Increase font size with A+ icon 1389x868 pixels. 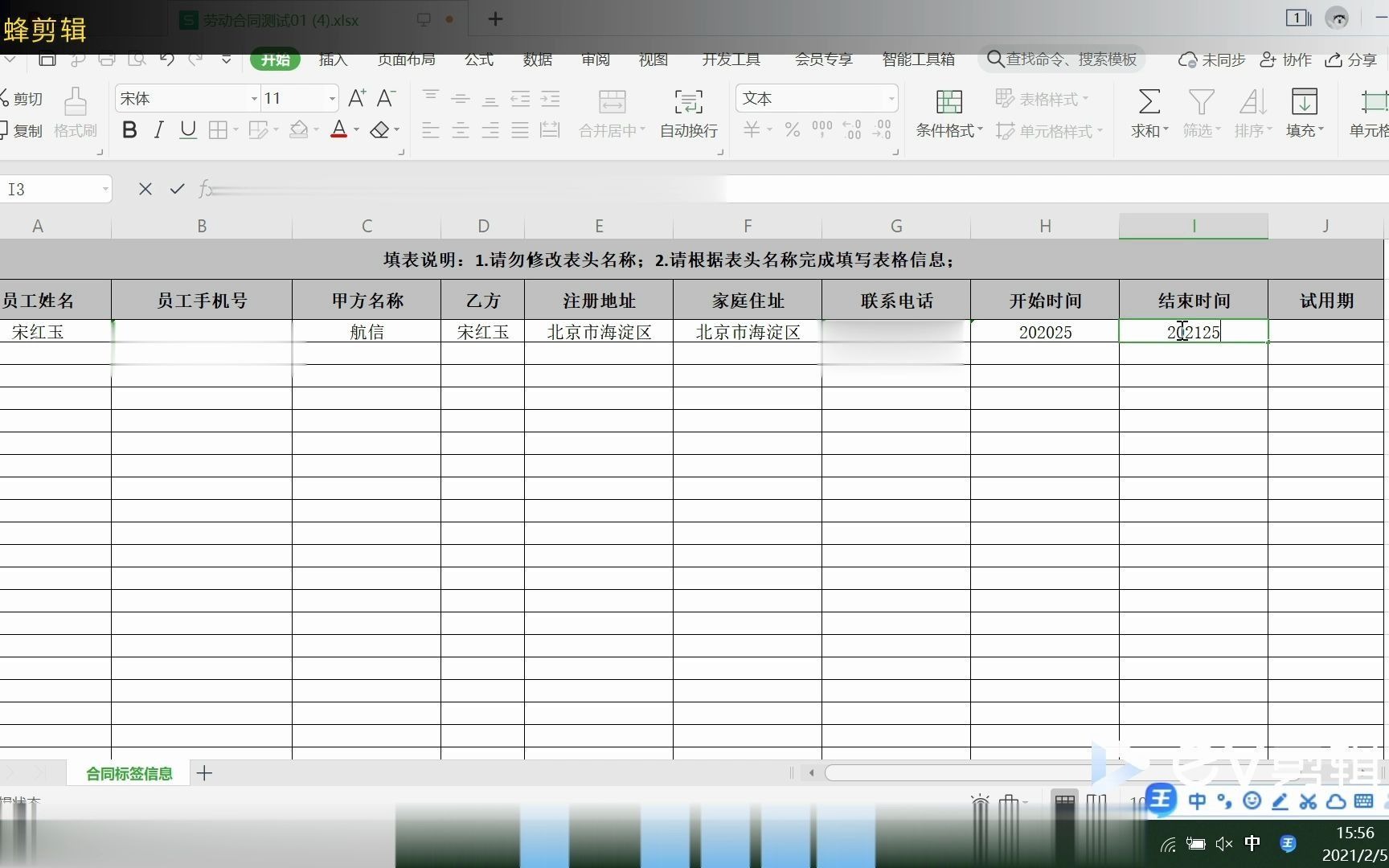(x=357, y=98)
